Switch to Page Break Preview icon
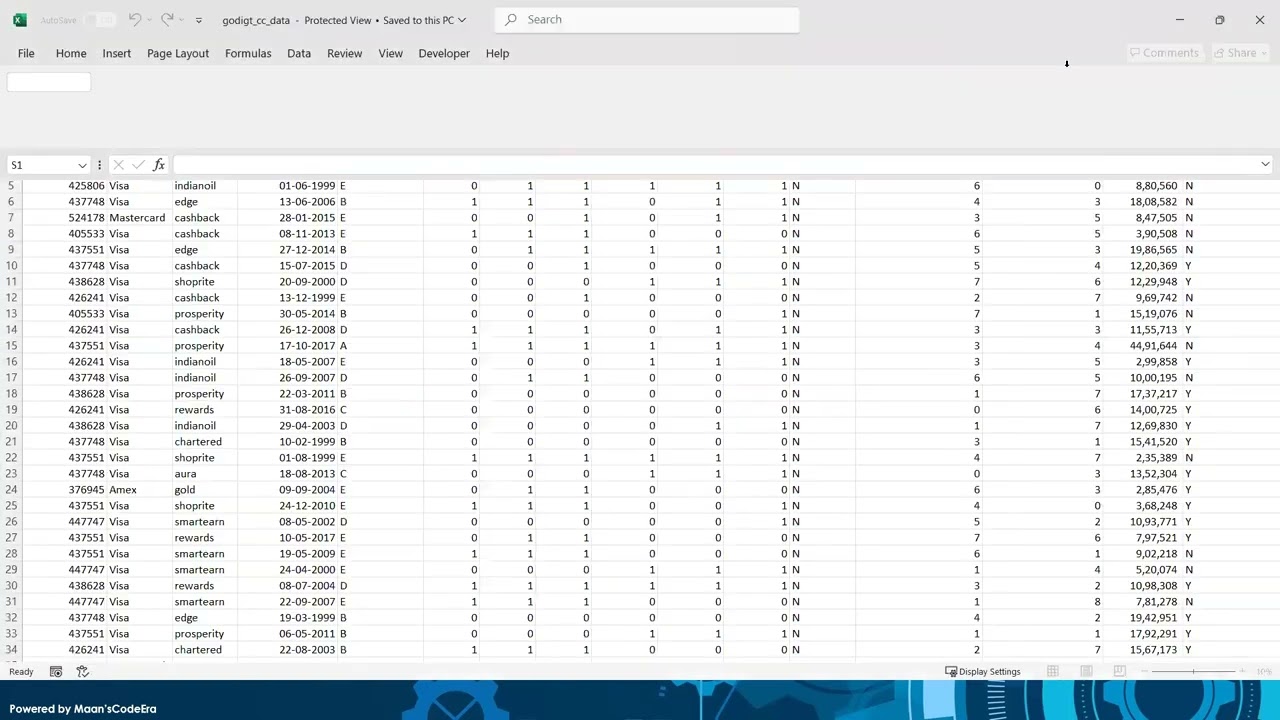 (x=1119, y=672)
